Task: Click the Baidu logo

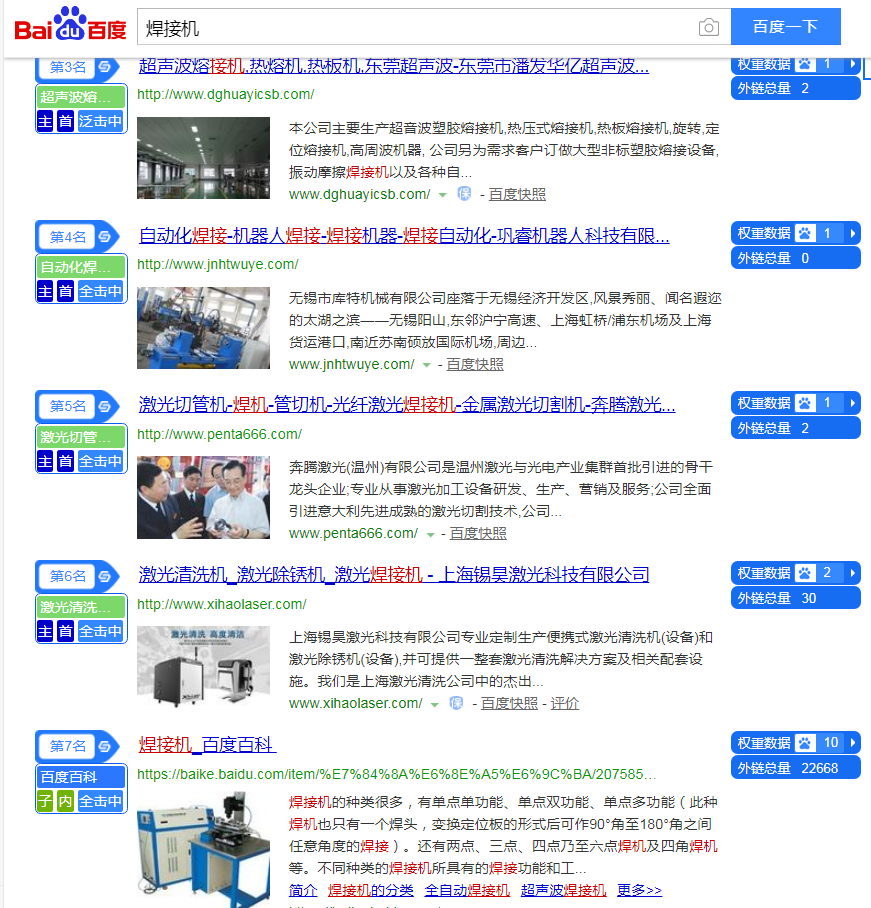Action: pos(70,25)
